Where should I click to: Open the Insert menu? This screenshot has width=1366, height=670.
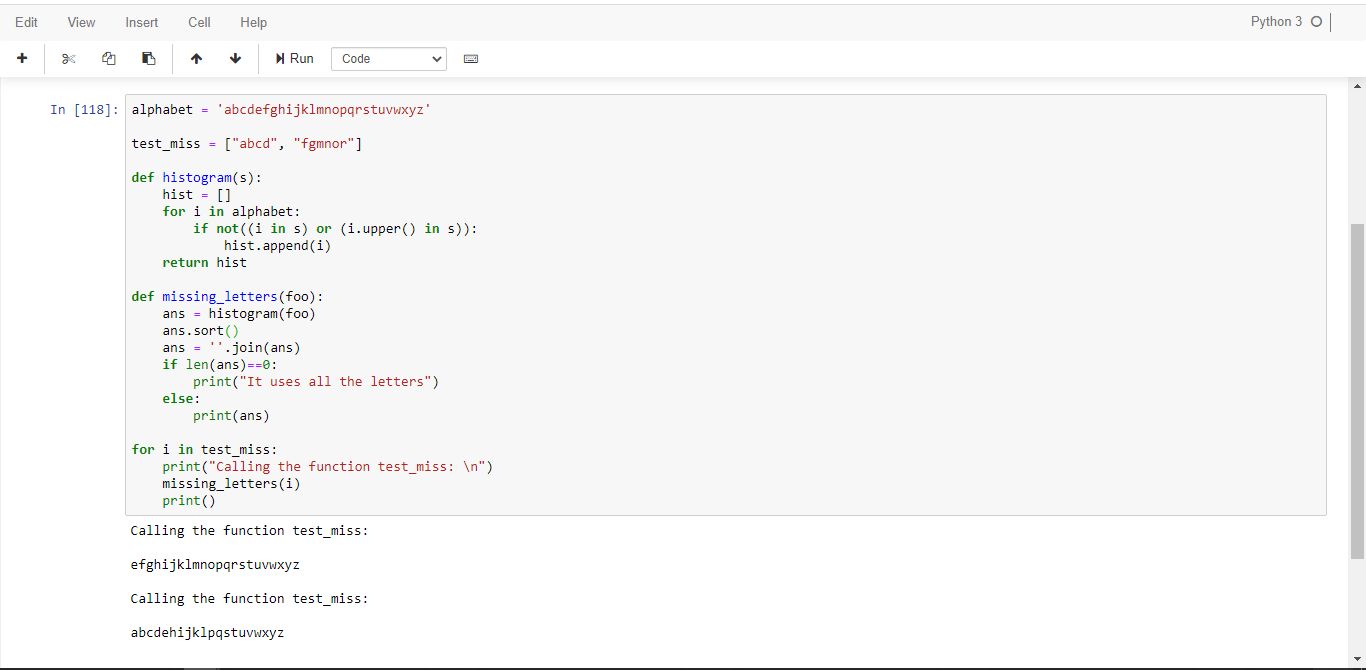pyautogui.click(x=142, y=22)
